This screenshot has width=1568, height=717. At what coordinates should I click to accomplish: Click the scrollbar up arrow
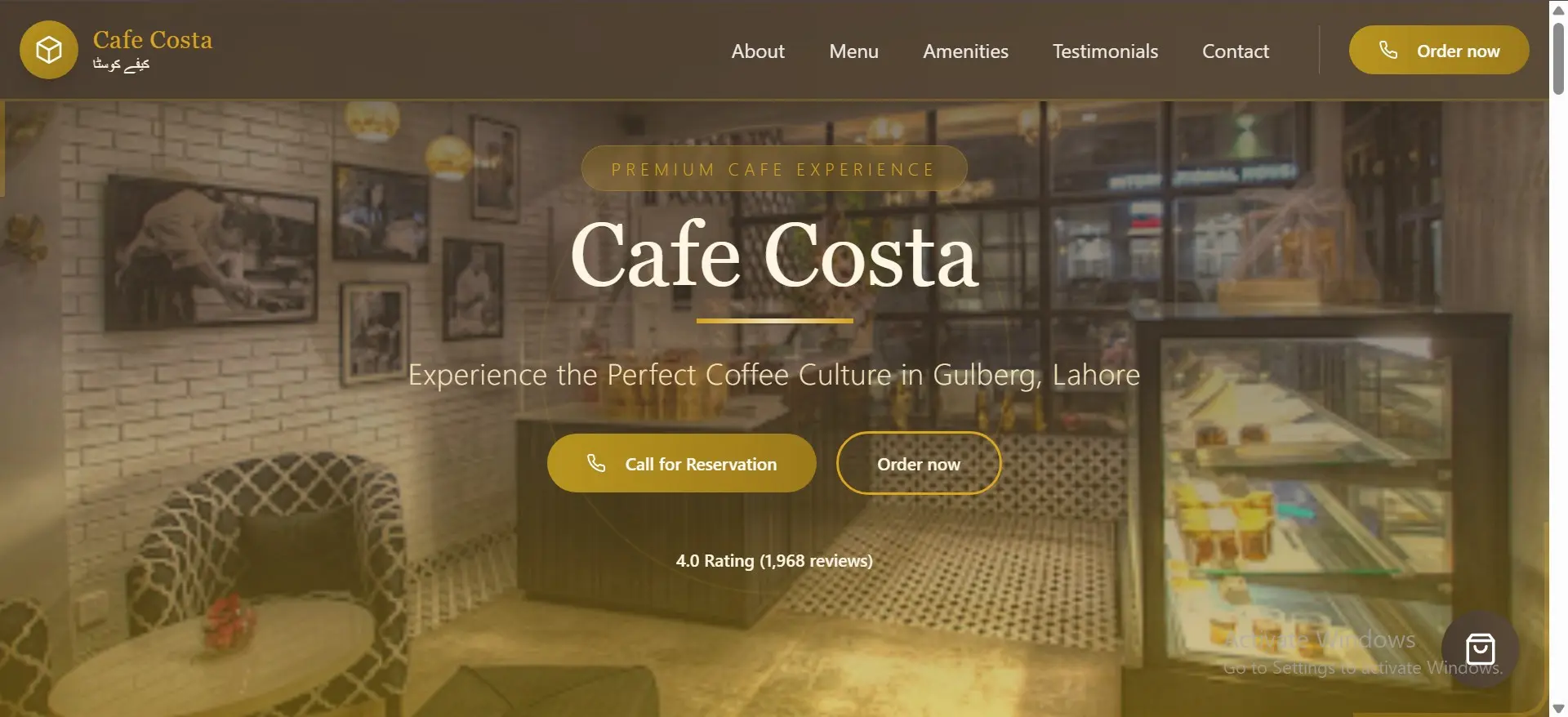coord(1558,10)
